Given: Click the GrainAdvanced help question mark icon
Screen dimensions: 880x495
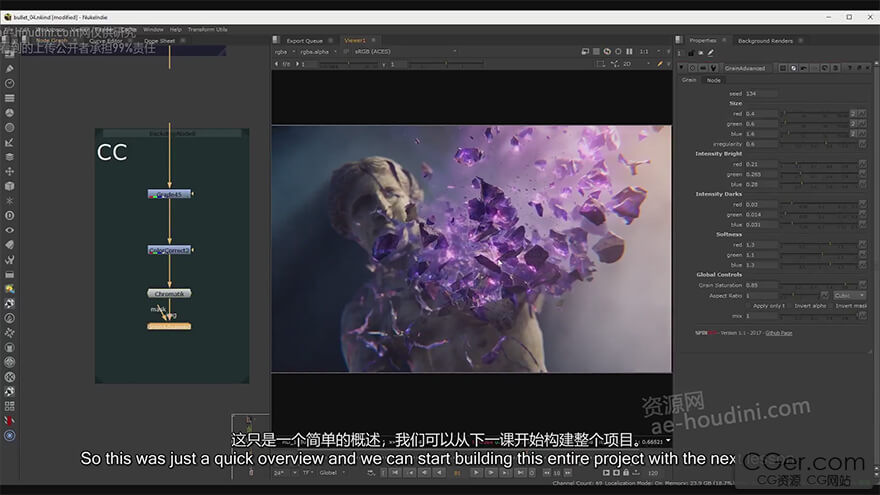Looking at the screenshot, I should click(851, 68).
